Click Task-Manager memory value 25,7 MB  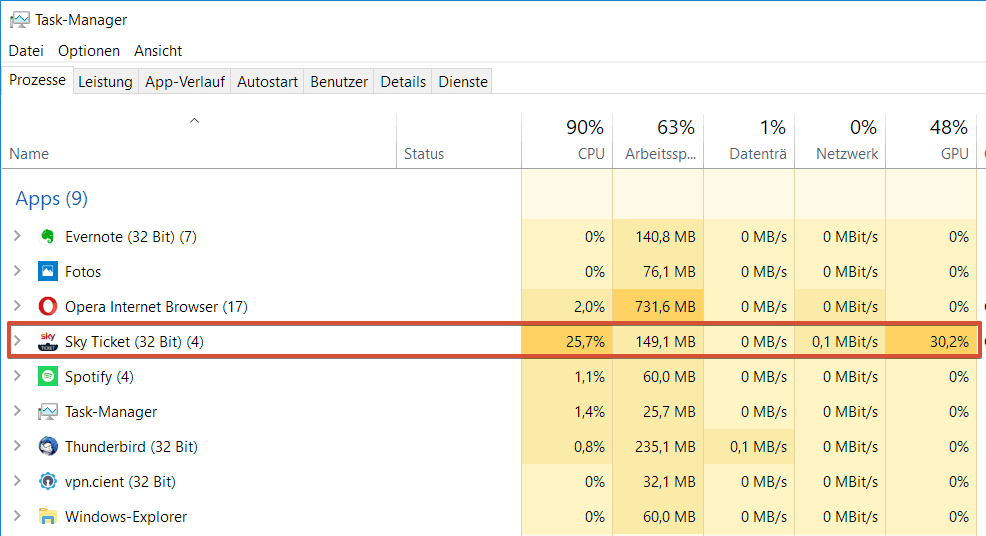pos(669,412)
